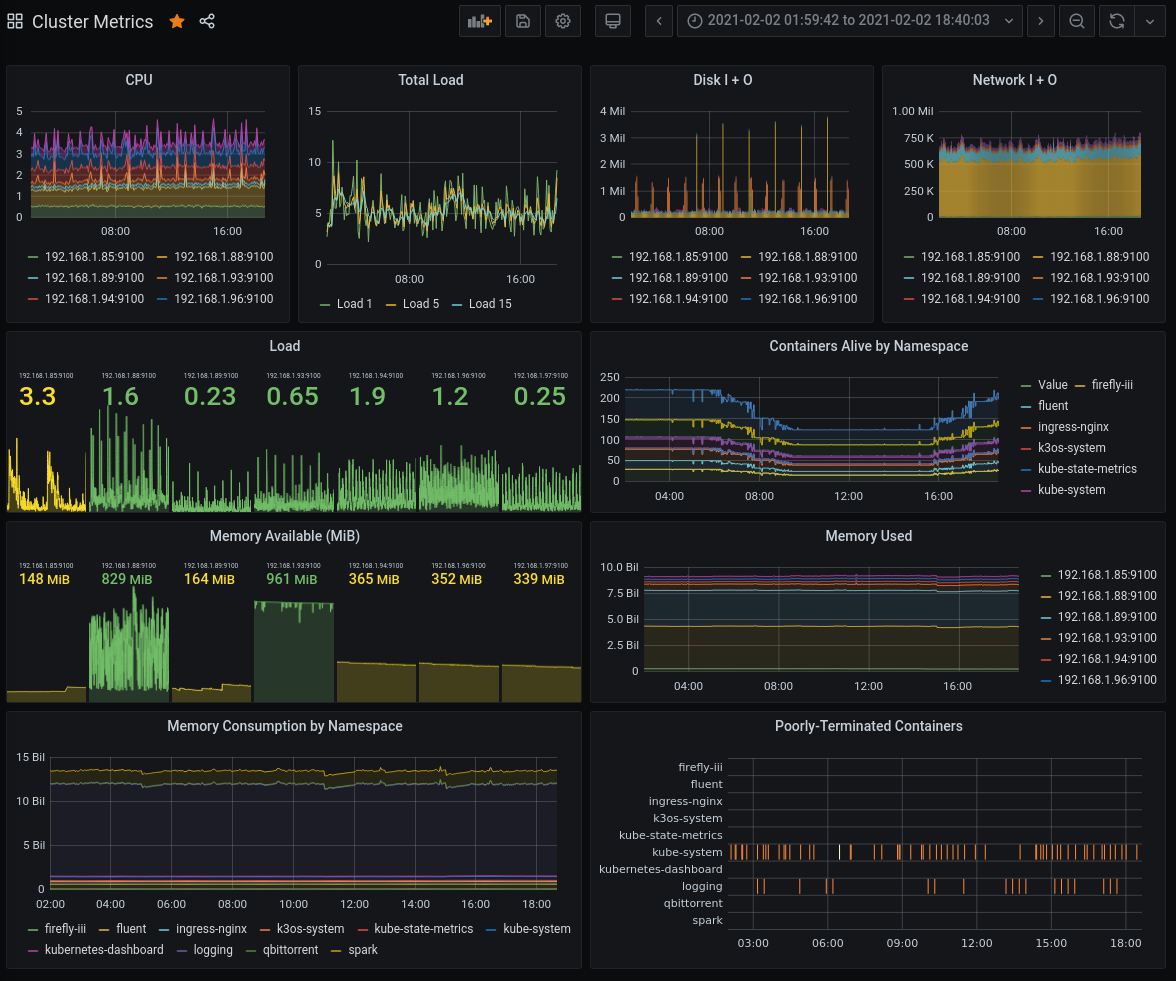The height and width of the screenshot is (981, 1176).
Task: Open the time range picker dropdown
Action: (x=849, y=21)
